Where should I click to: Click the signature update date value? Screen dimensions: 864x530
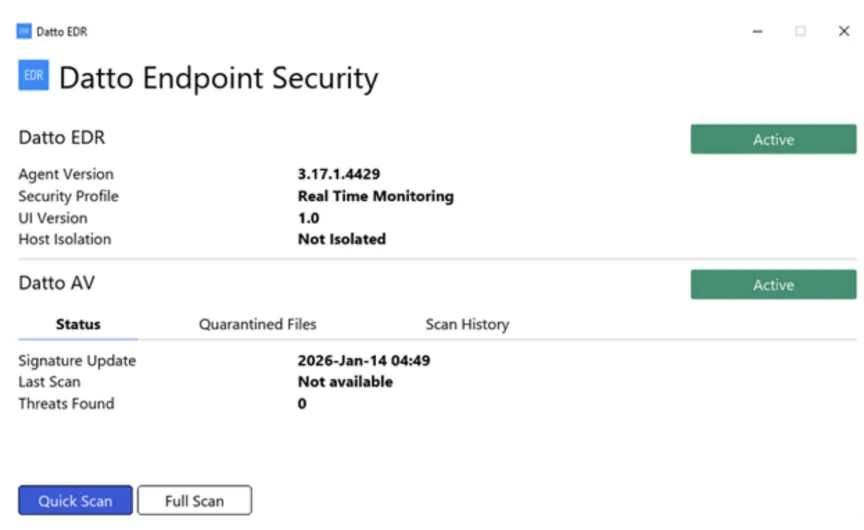pyautogui.click(x=363, y=360)
